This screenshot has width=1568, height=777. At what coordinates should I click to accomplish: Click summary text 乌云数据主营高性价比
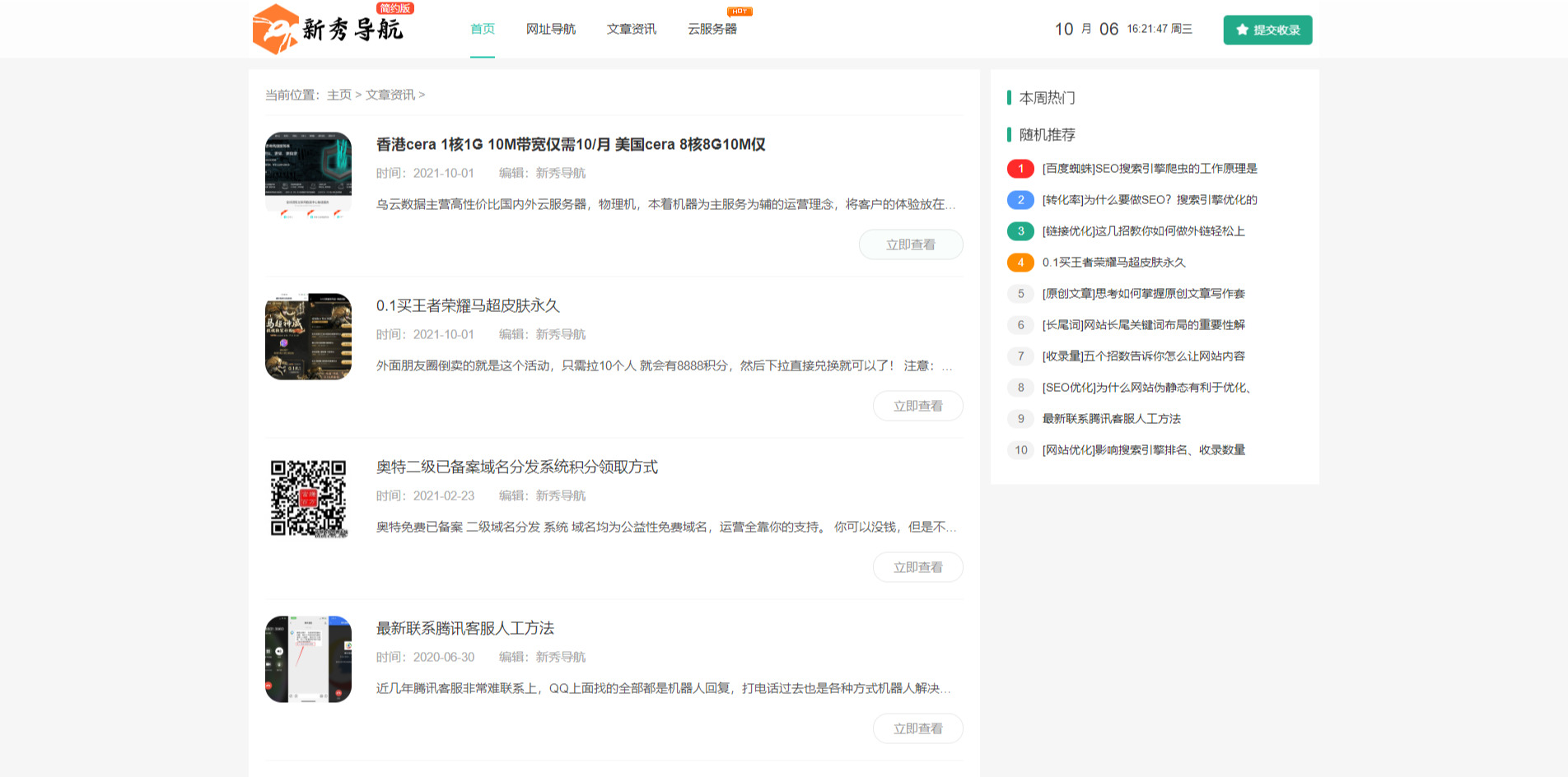(x=666, y=204)
